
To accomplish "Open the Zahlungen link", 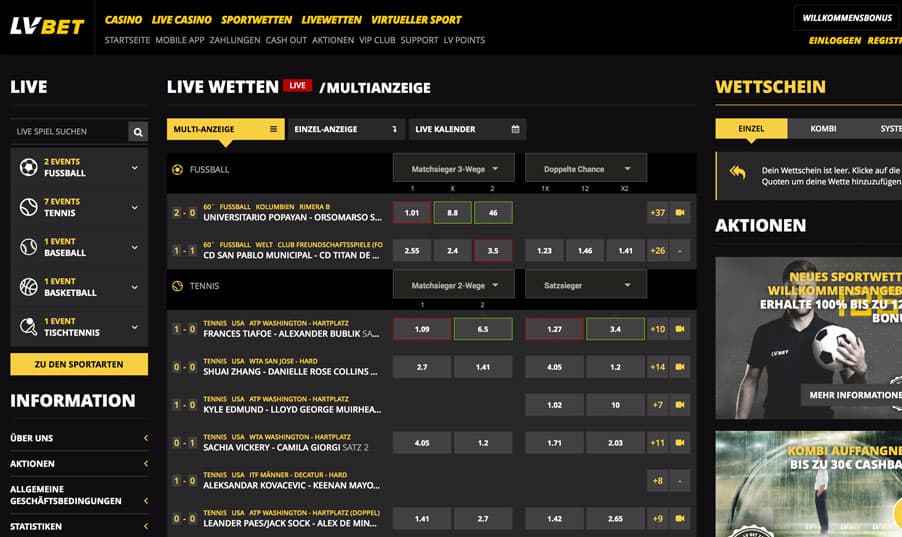I will 235,40.
